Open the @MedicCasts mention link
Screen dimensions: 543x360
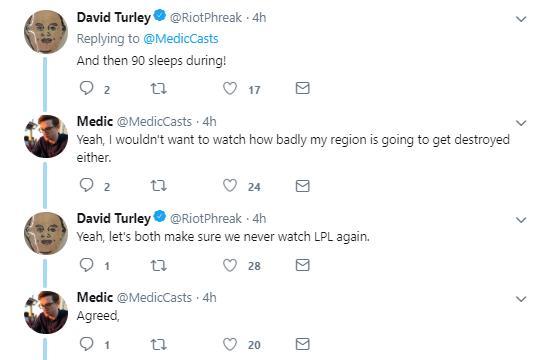click(x=180, y=39)
